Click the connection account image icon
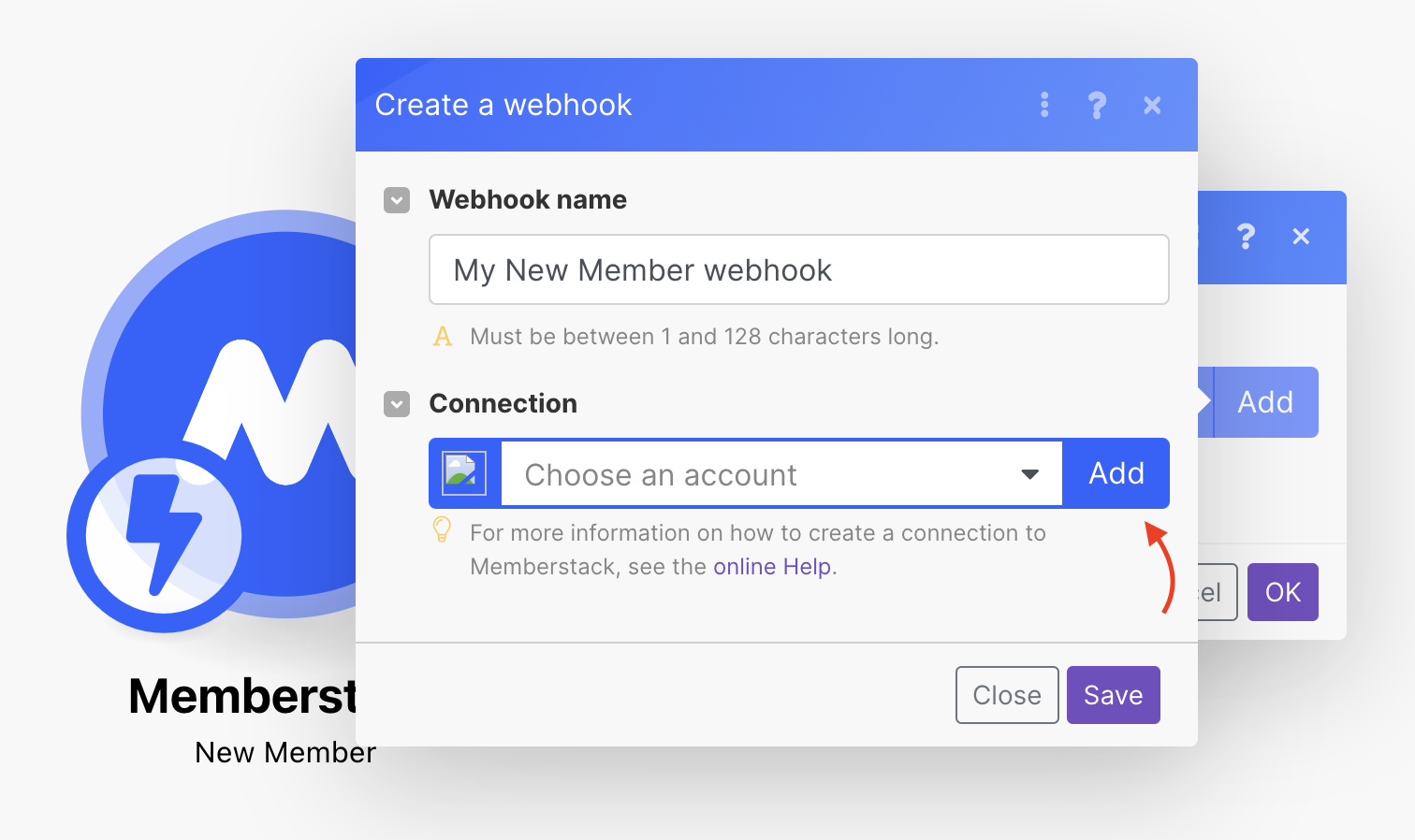The width and height of the screenshot is (1415, 840). [464, 473]
